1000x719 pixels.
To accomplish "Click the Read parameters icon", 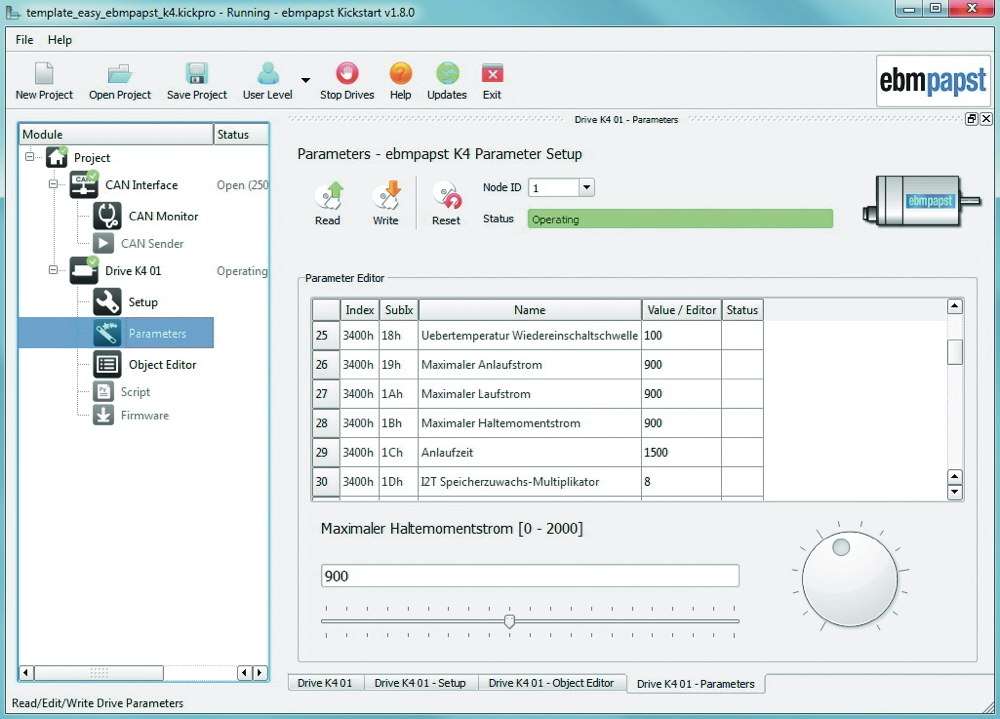I will tap(328, 195).
